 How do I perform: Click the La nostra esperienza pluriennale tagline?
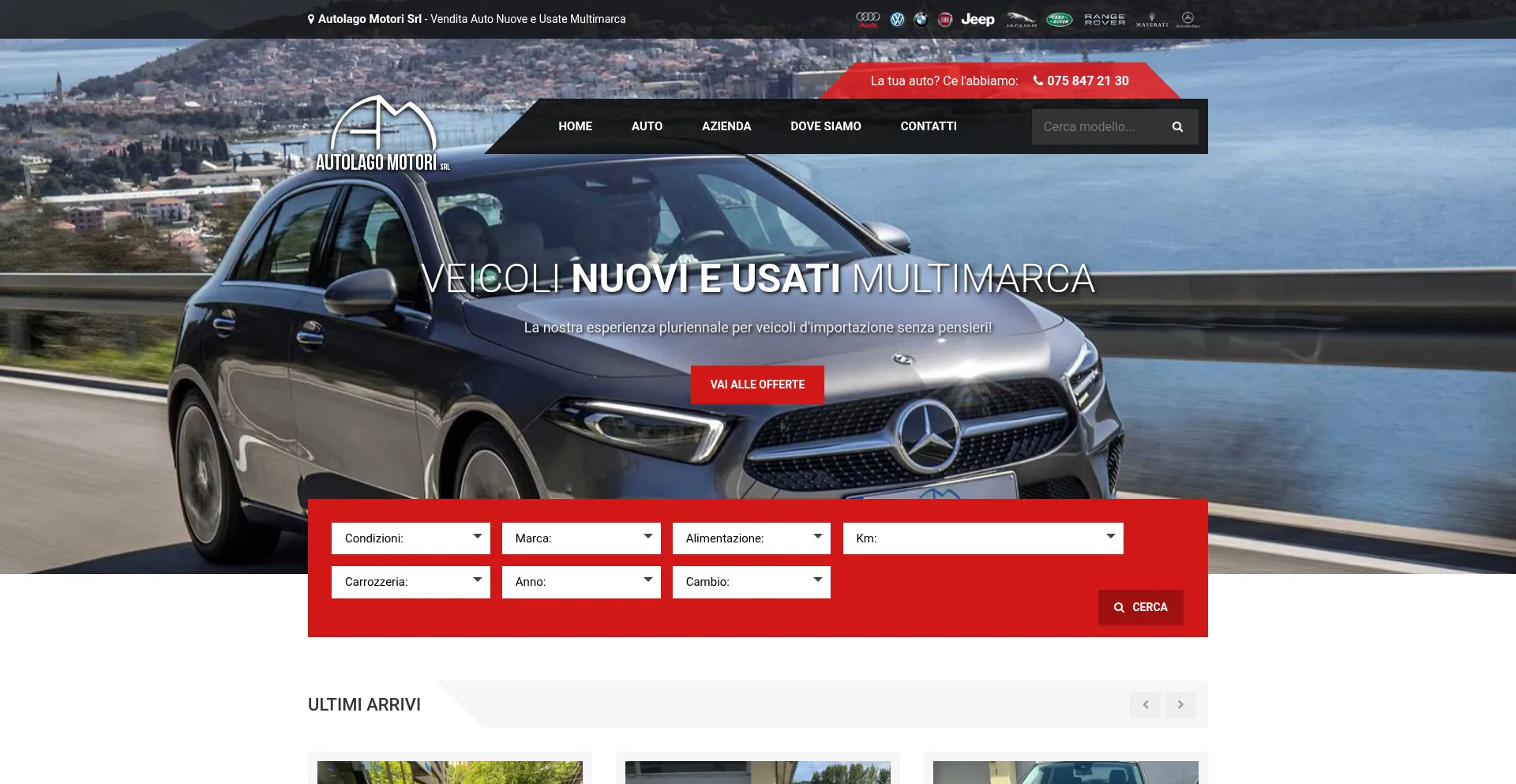(x=758, y=327)
